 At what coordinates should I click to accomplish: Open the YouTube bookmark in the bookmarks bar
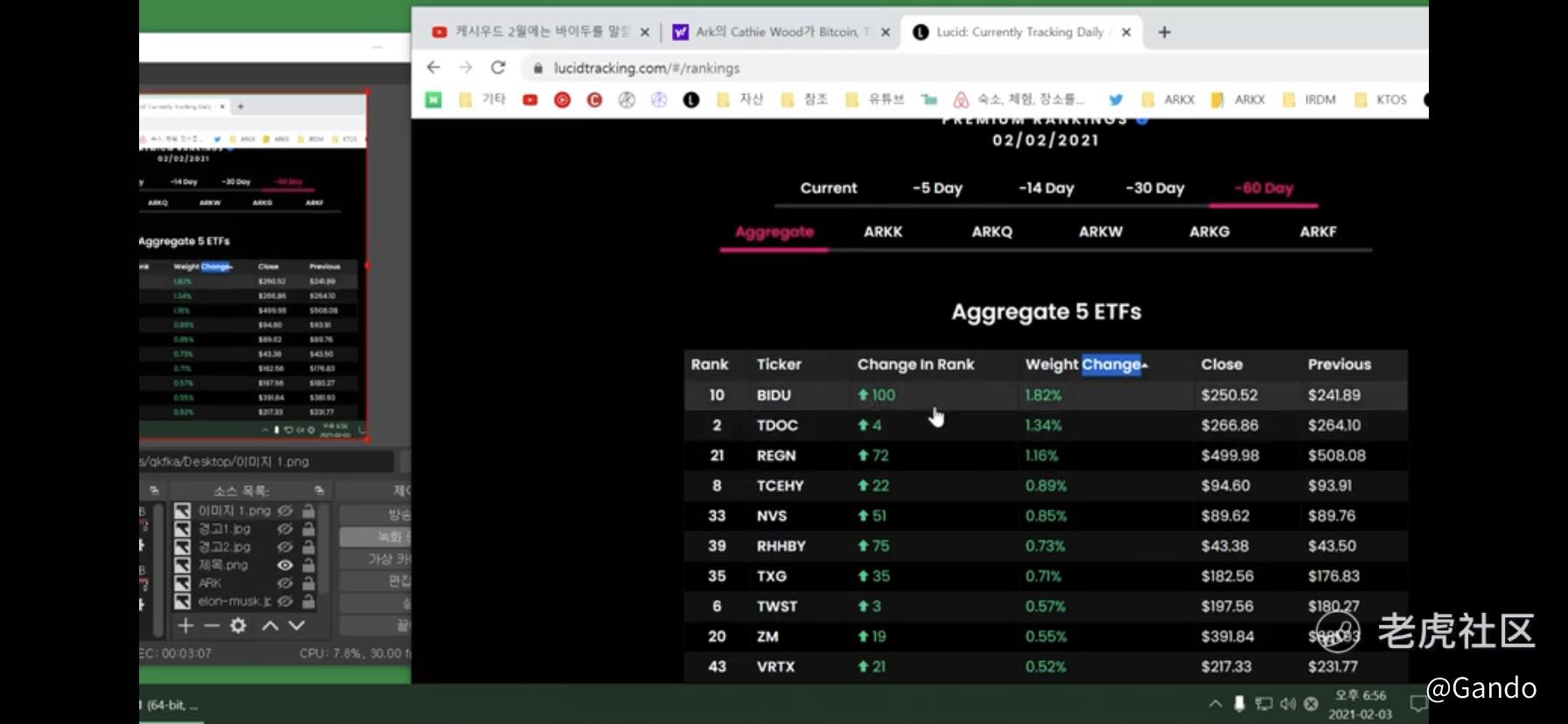[530, 100]
